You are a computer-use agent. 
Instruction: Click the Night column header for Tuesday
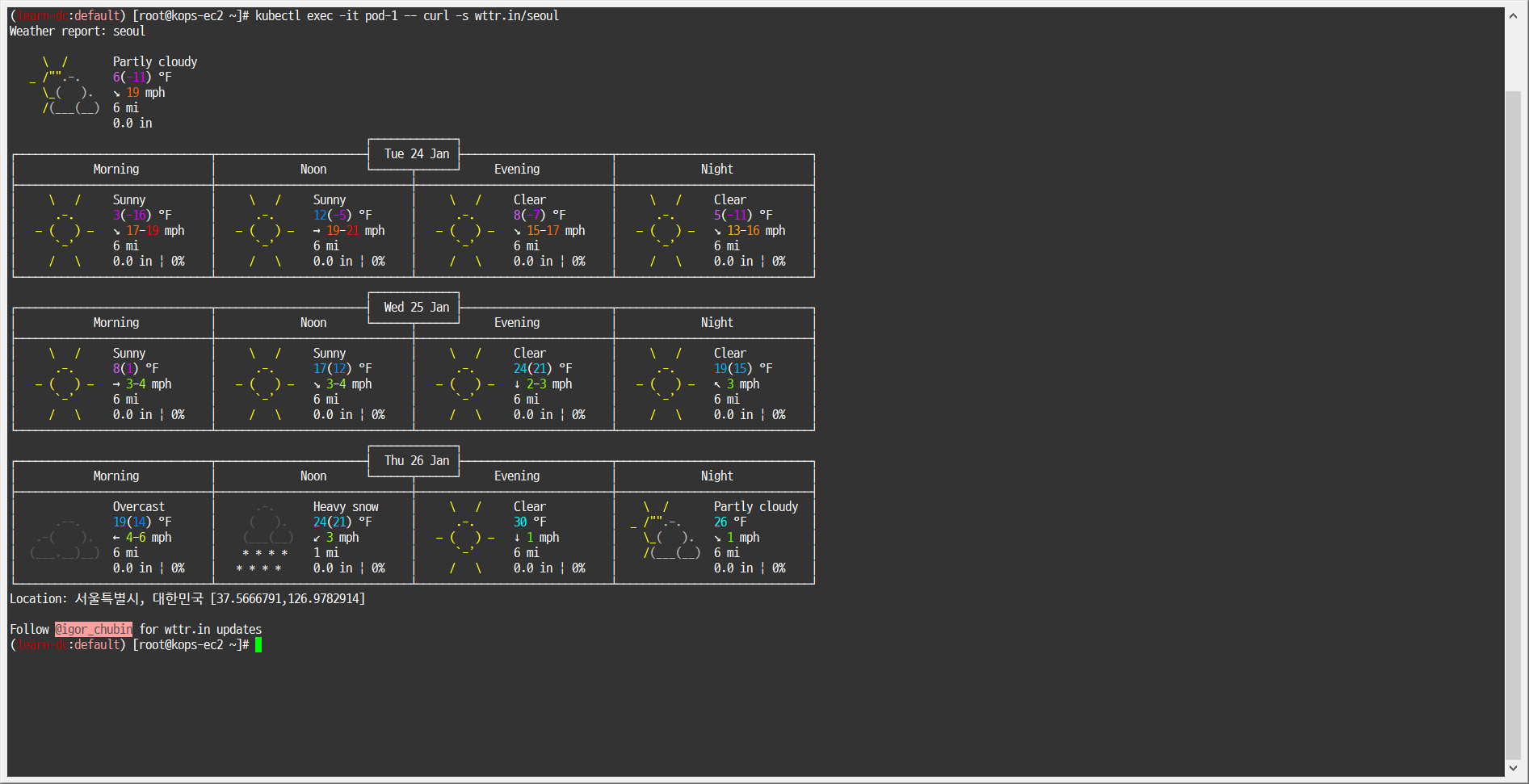(716, 169)
